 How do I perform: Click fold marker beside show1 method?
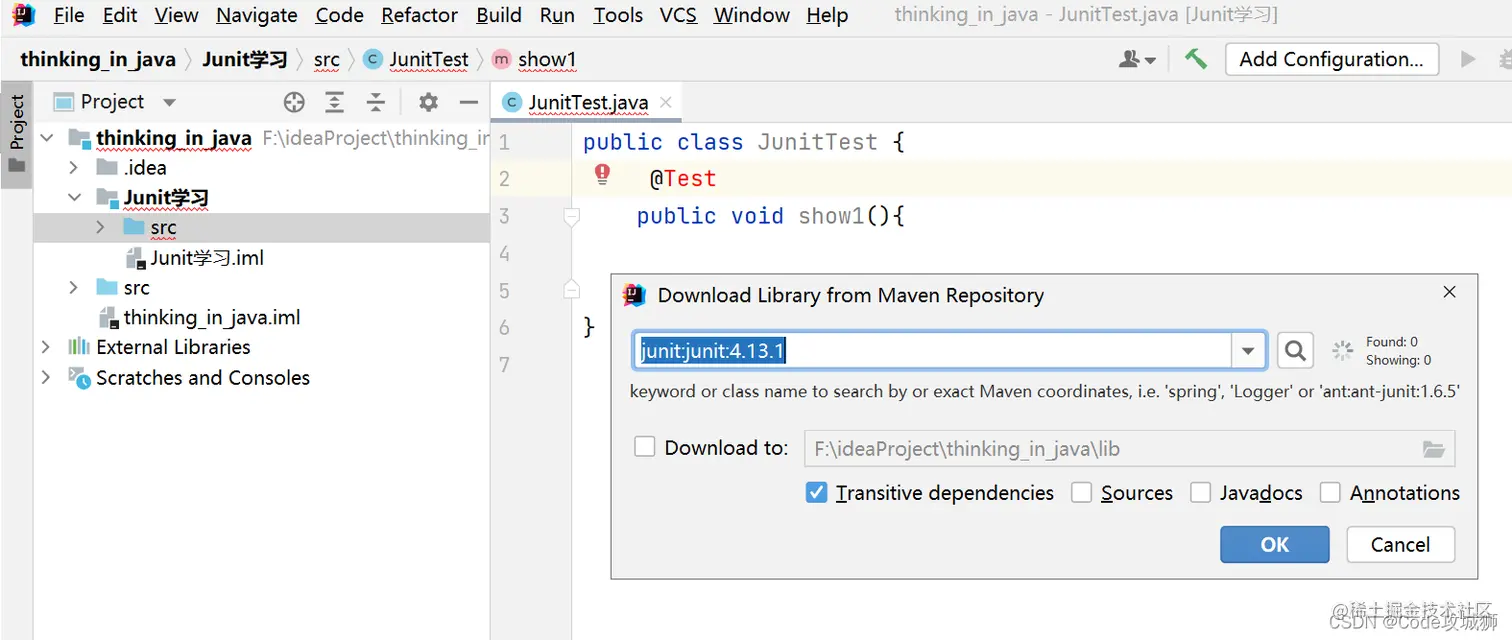click(571, 216)
